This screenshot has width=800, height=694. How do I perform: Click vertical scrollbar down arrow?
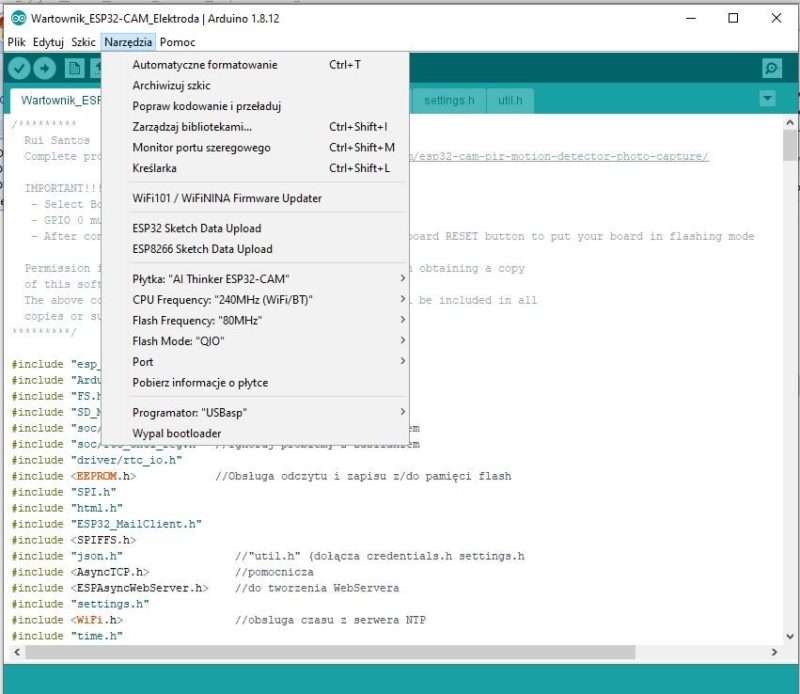tap(790, 636)
